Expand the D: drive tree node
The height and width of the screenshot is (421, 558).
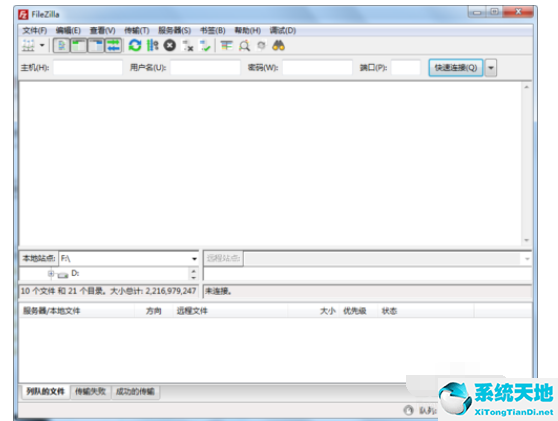[51, 274]
